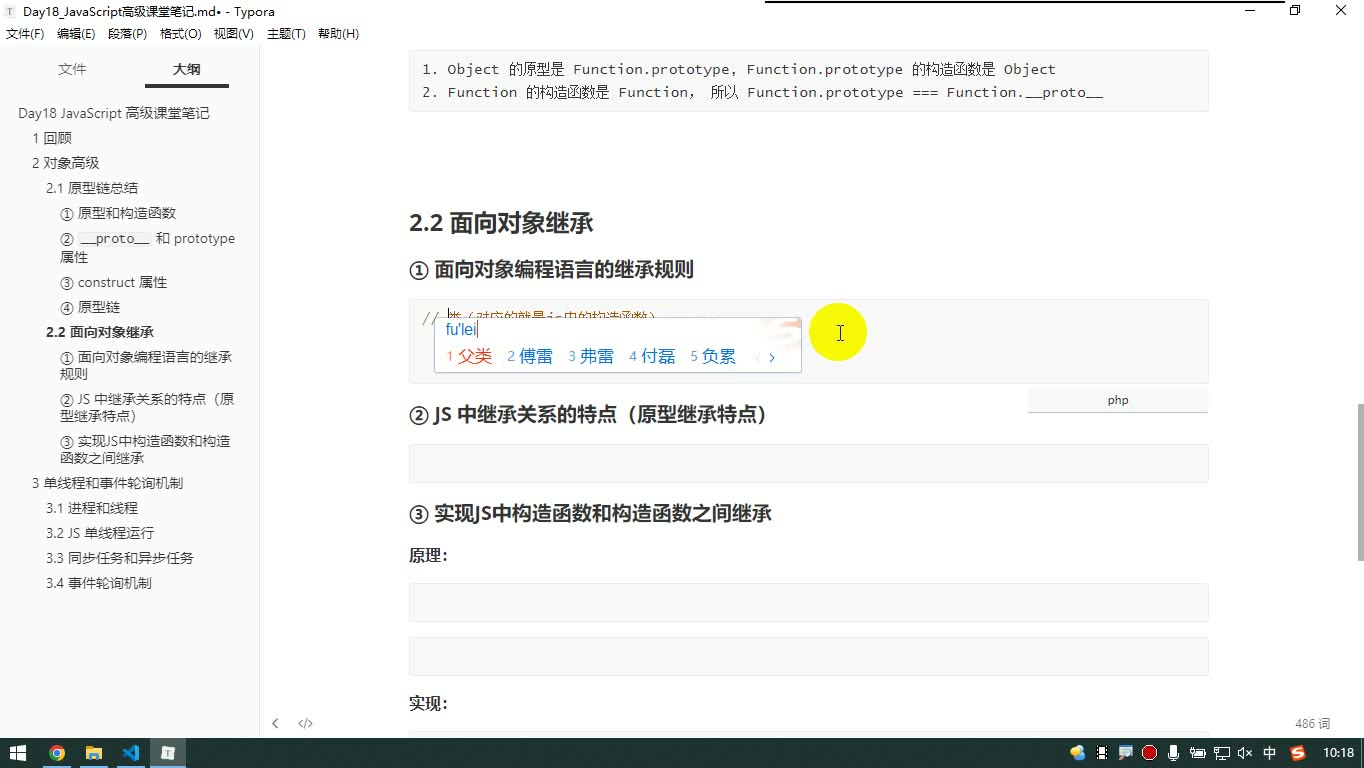
Task: Go to outline item ① 面向对象编程语言的继承规则
Action: 146,365
